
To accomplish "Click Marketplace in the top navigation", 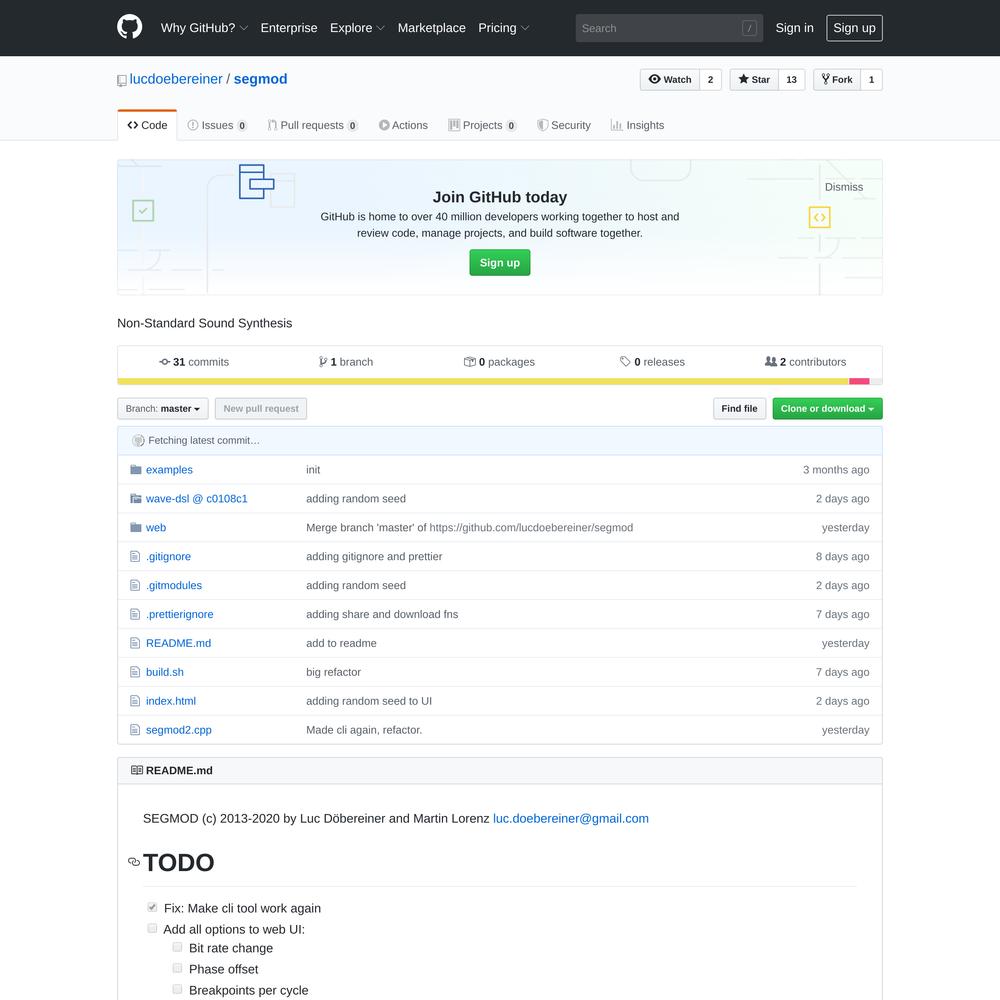I will tap(432, 28).
